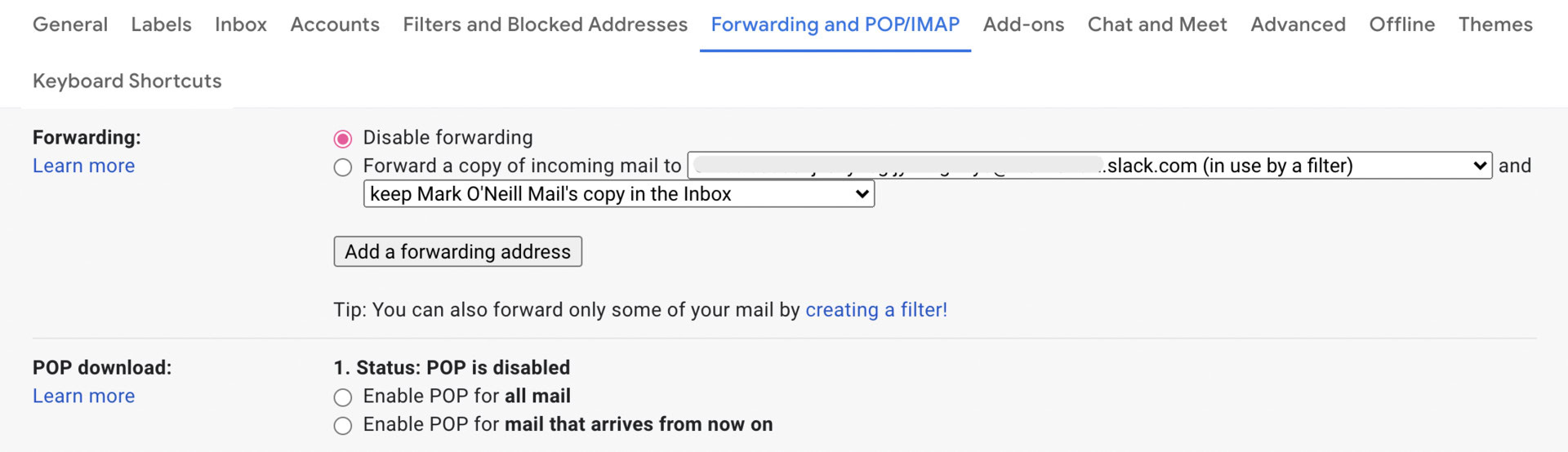Open Chat and Meet settings tab

1157,24
